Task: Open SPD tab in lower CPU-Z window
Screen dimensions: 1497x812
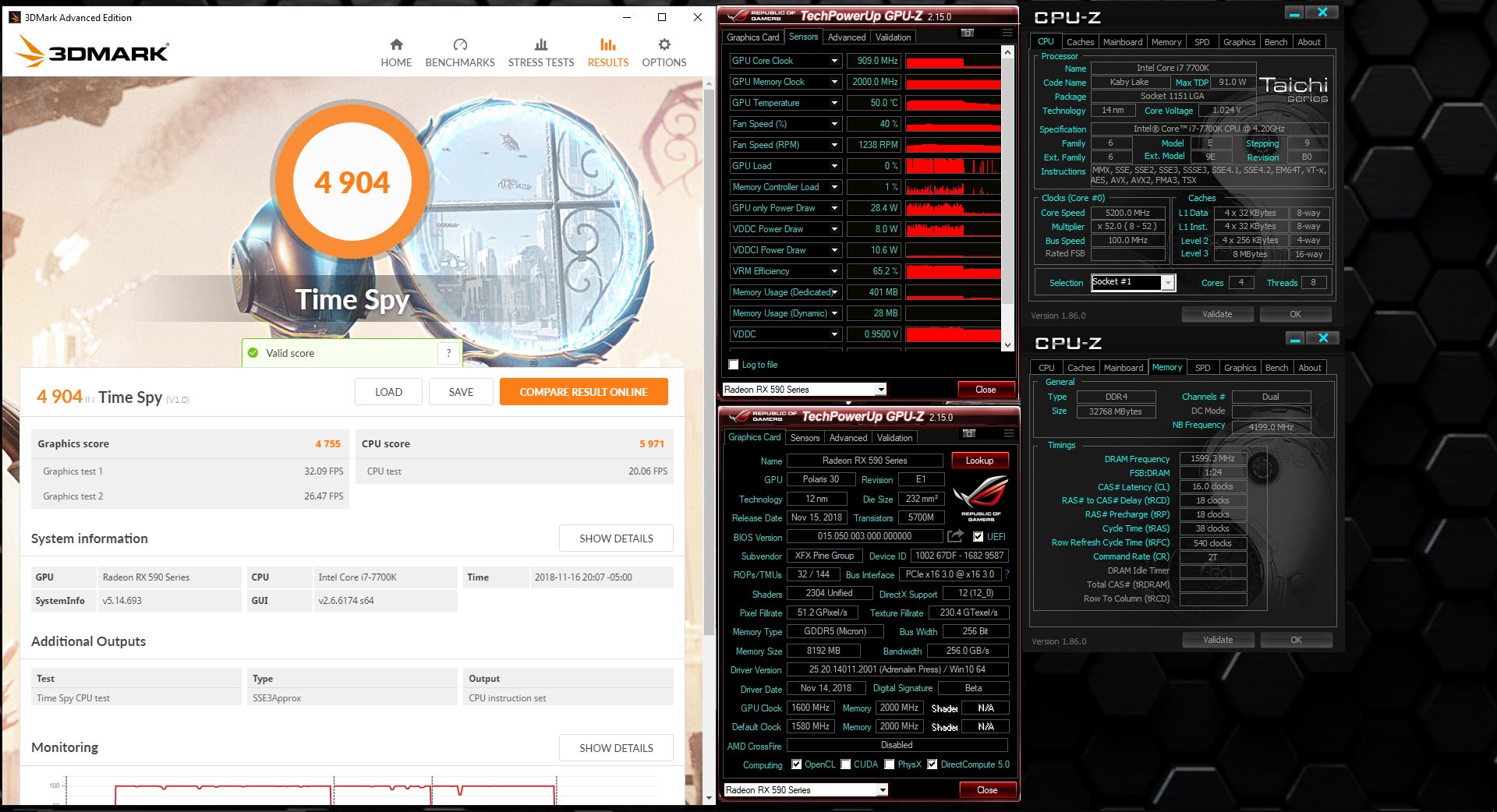Action: pyautogui.click(x=1203, y=368)
